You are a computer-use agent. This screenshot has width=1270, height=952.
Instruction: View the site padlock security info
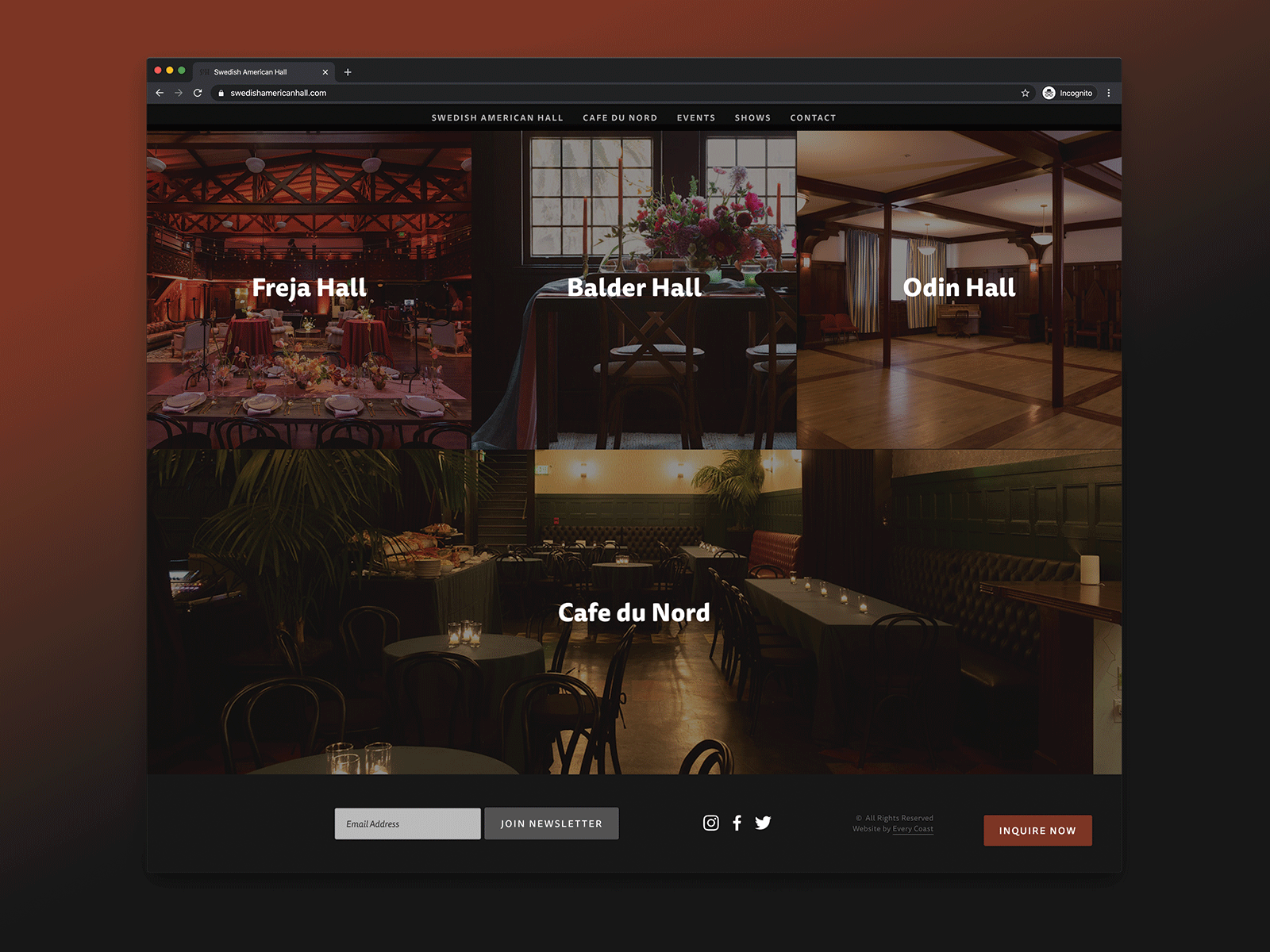(x=221, y=93)
